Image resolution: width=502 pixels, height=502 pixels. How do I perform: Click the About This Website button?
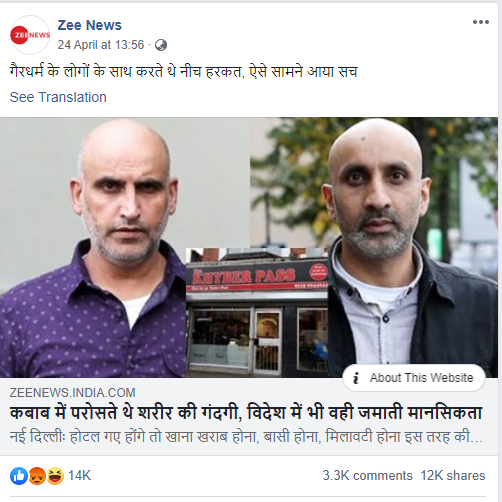414,378
